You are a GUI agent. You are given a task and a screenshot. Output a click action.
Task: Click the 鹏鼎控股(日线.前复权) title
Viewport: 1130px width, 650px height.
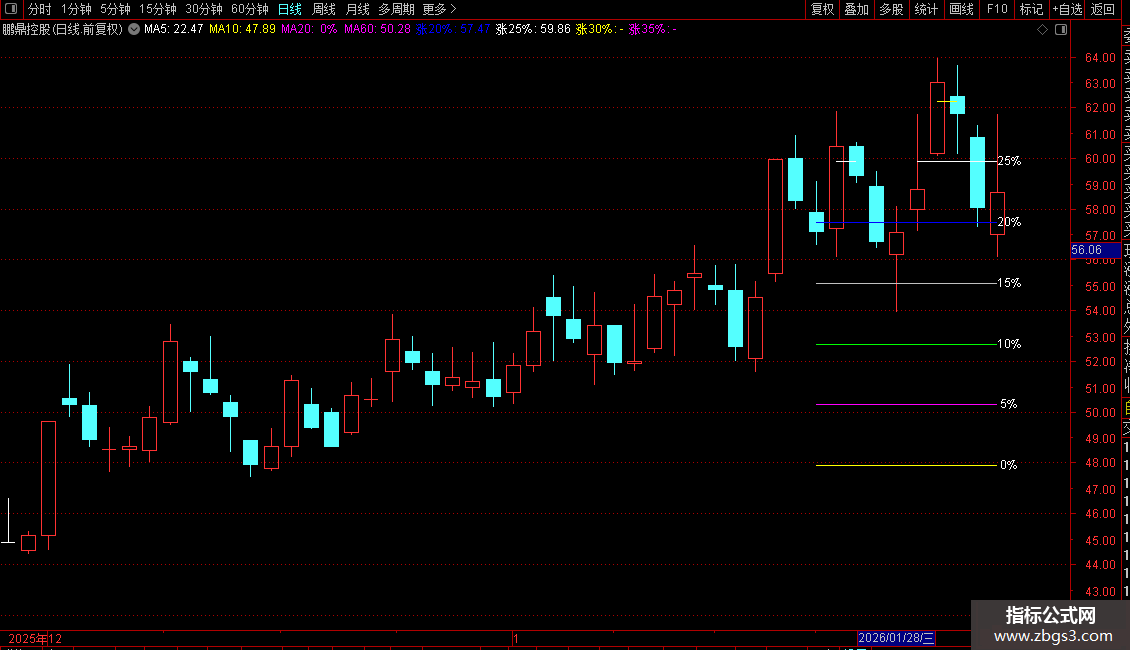63,30
